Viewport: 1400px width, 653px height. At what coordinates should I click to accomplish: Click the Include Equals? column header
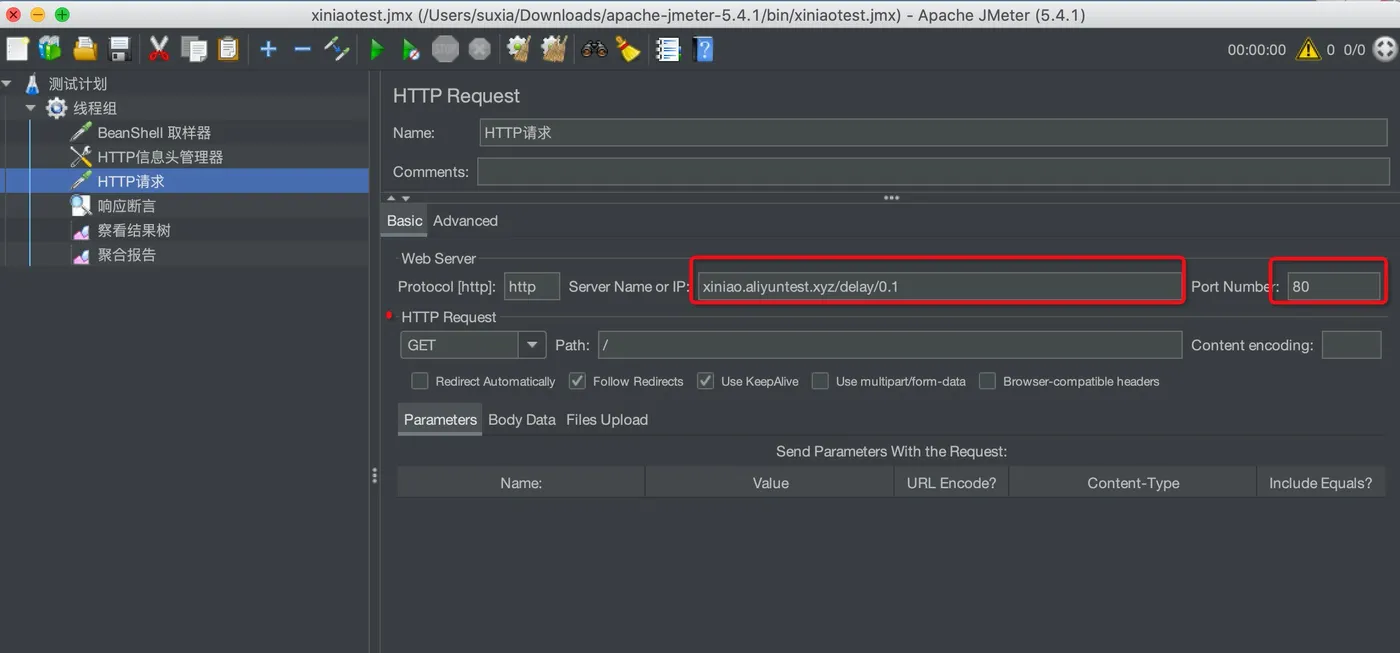[1320, 483]
